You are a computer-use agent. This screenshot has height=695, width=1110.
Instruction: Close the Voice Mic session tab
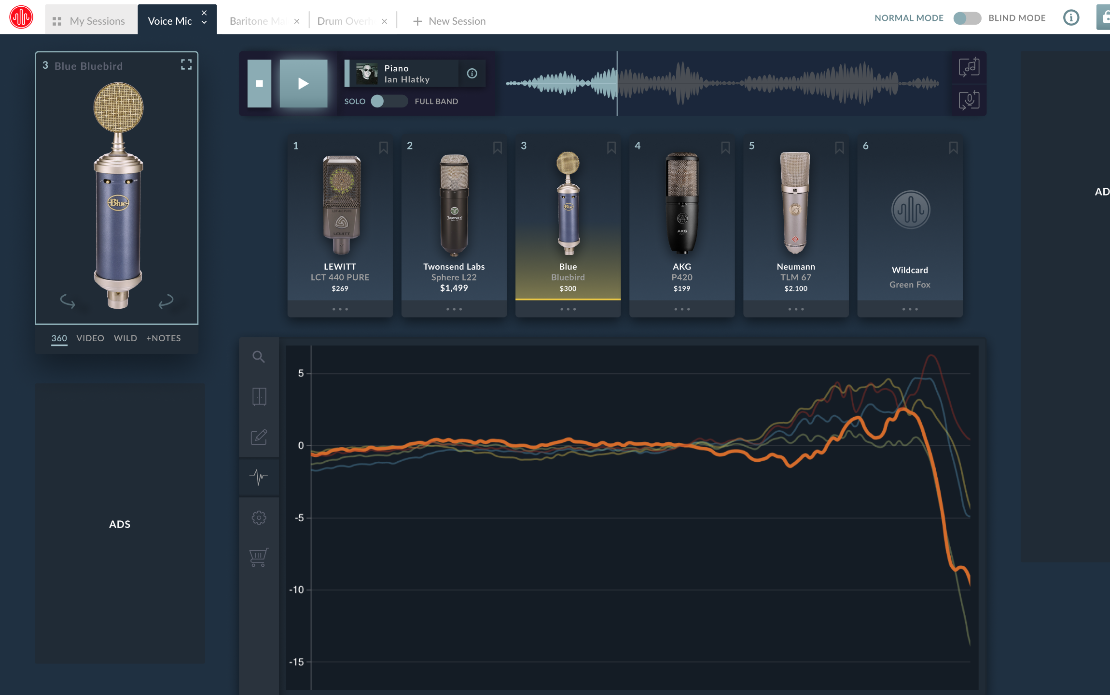coord(204,13)
